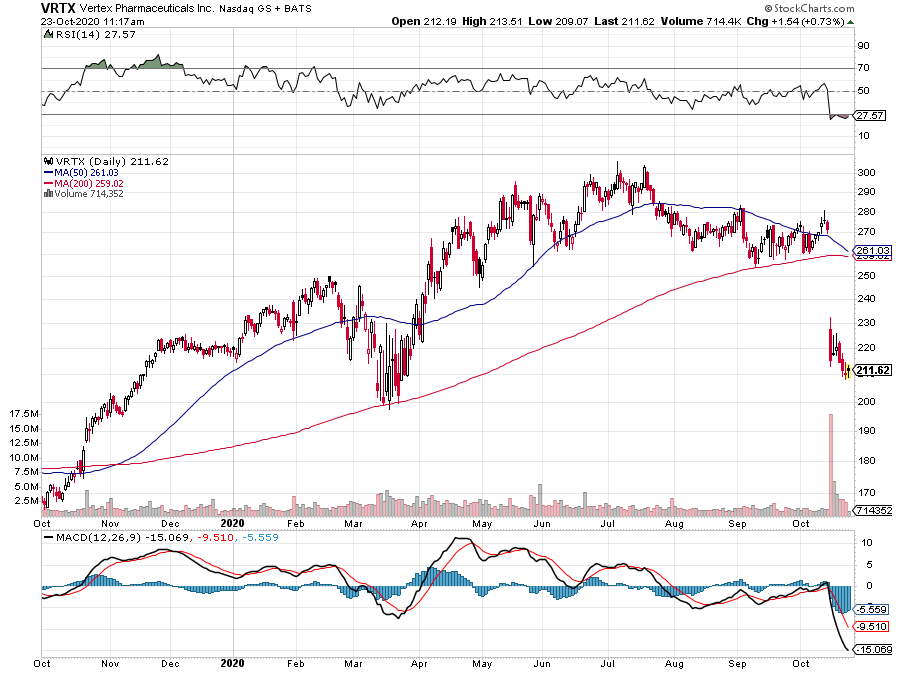Click the MA(200) red line indicator icon
907x676 pixels.
pos(49,182)
